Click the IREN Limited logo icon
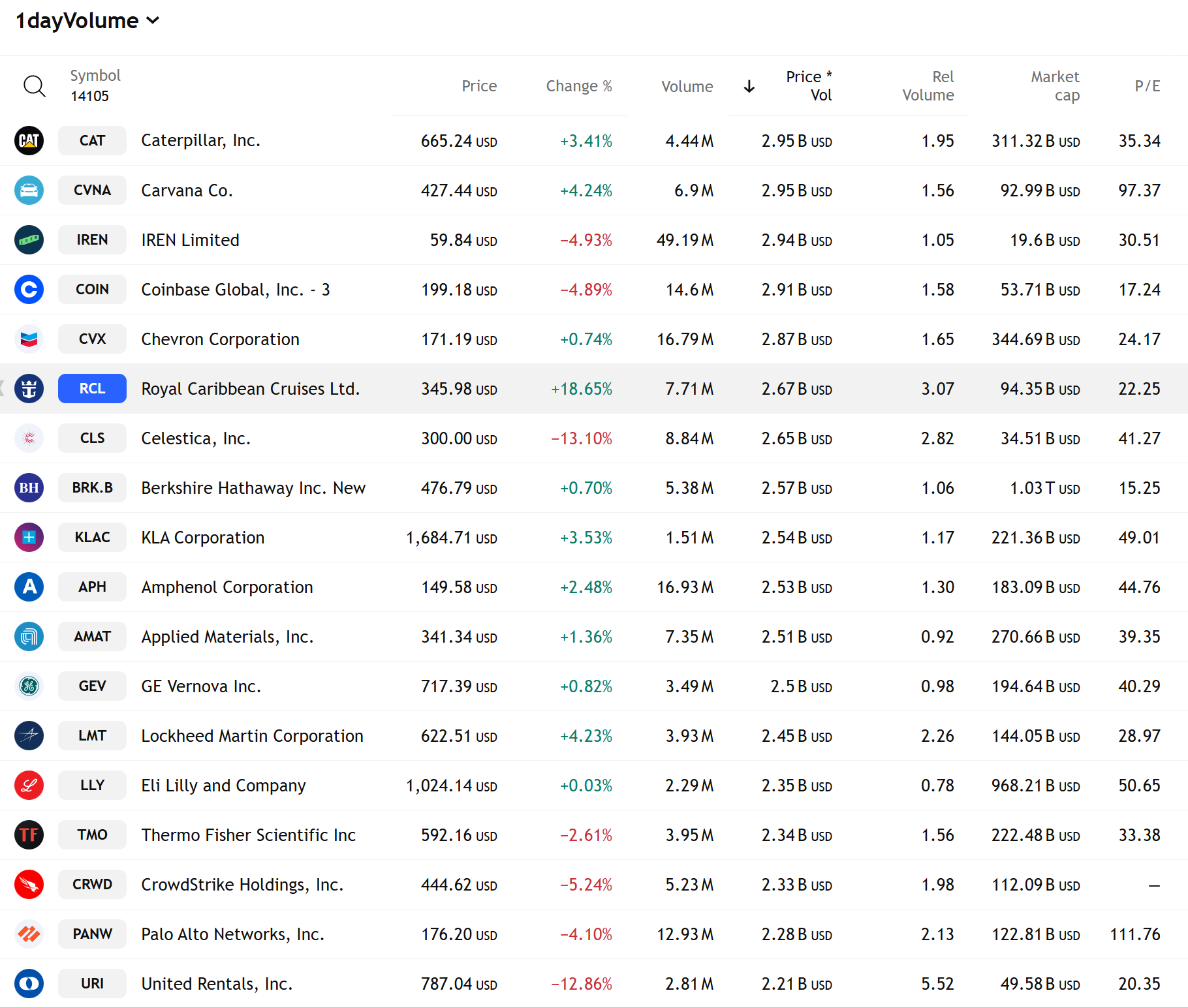The image size is (1188, 1008). point(29,239)
